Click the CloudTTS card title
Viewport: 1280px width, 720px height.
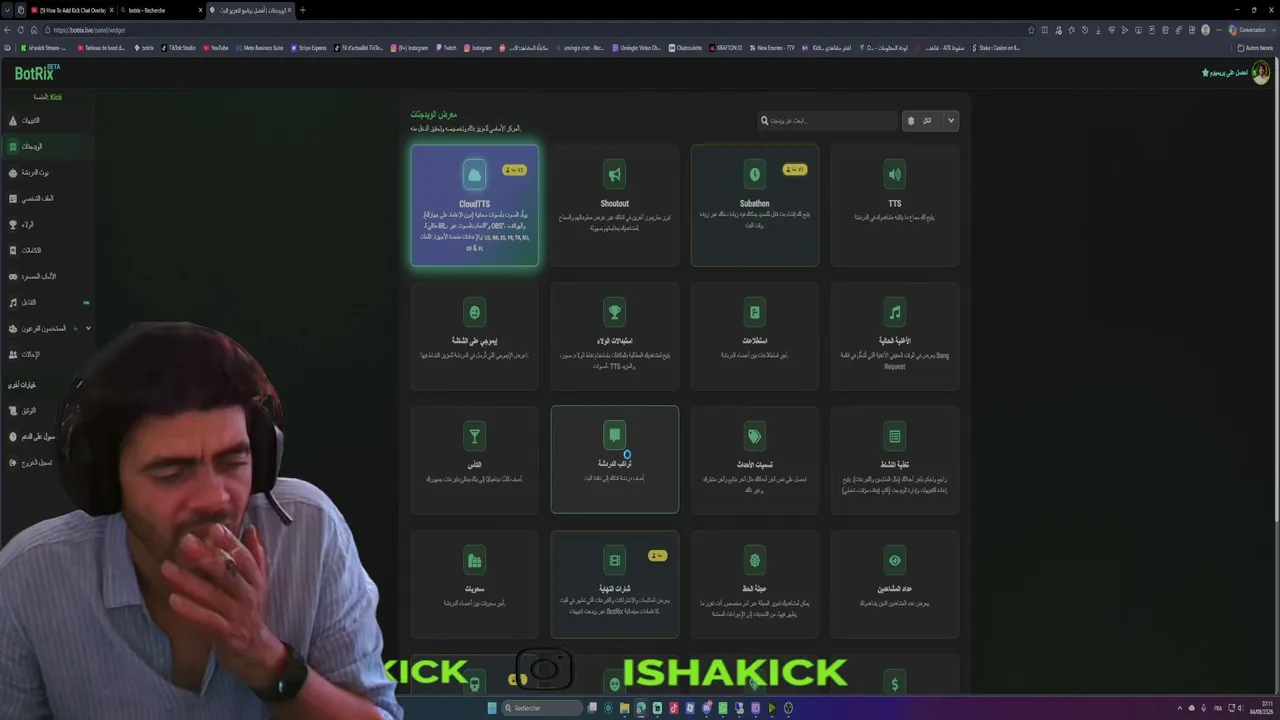(x=474, y=204)
